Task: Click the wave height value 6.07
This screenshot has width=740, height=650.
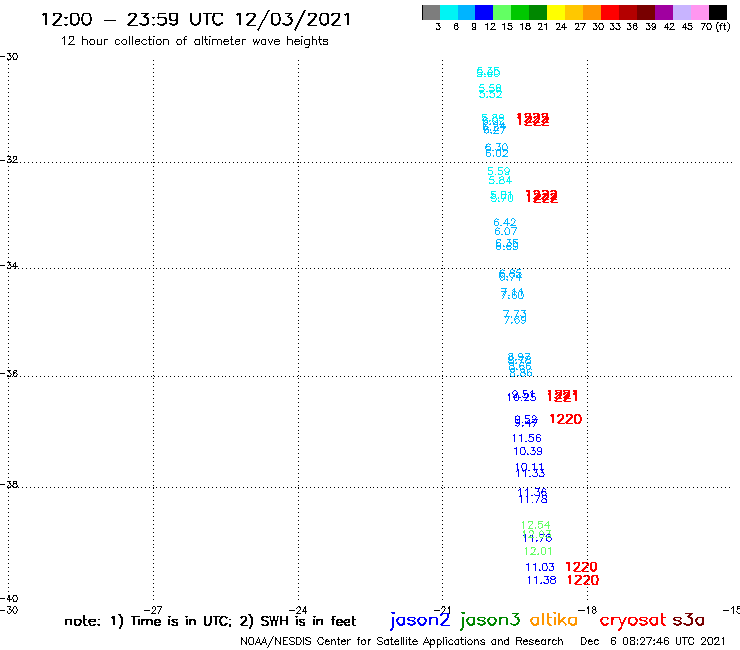Action: pos(506,231)
